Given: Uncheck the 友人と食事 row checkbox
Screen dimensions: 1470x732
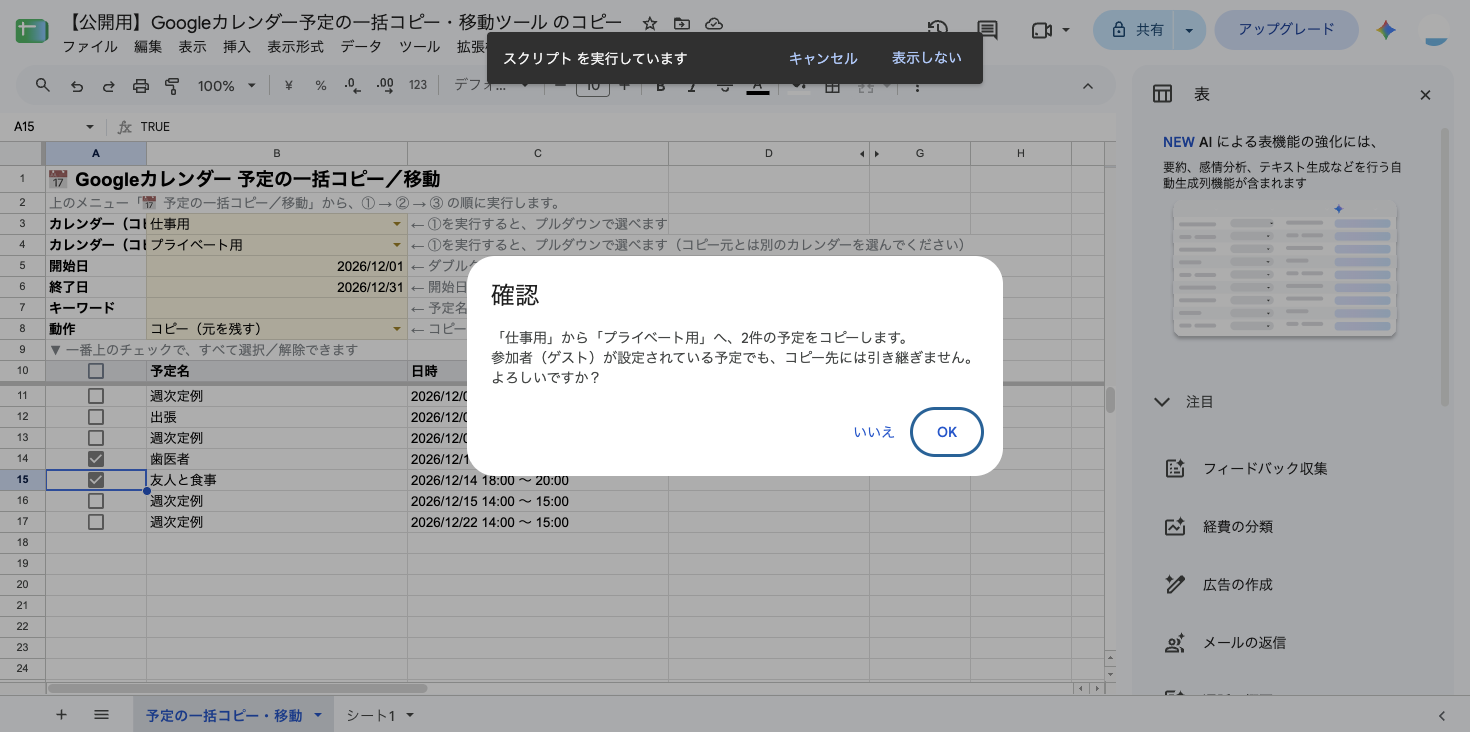Looking at the screenshot, I should [96, 480].
